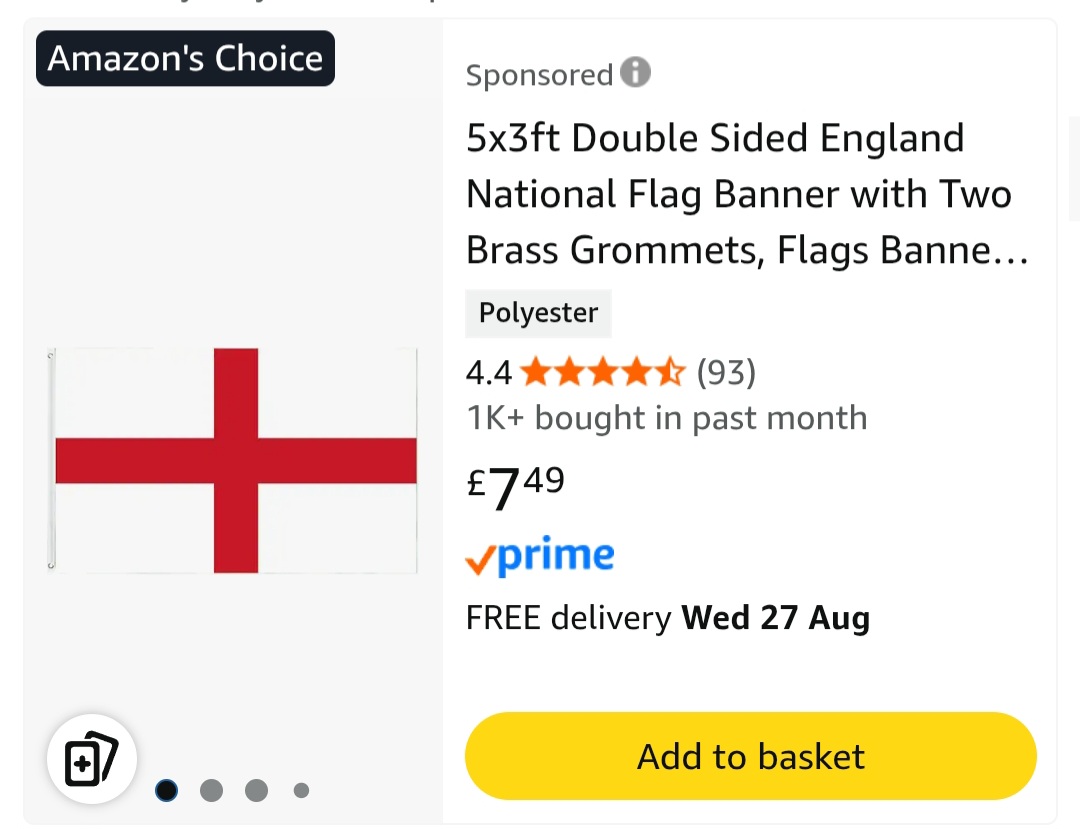This screenshot has width=1080, height=829.
Task: Click the Polyester material tag
Action: pos(538,313)
